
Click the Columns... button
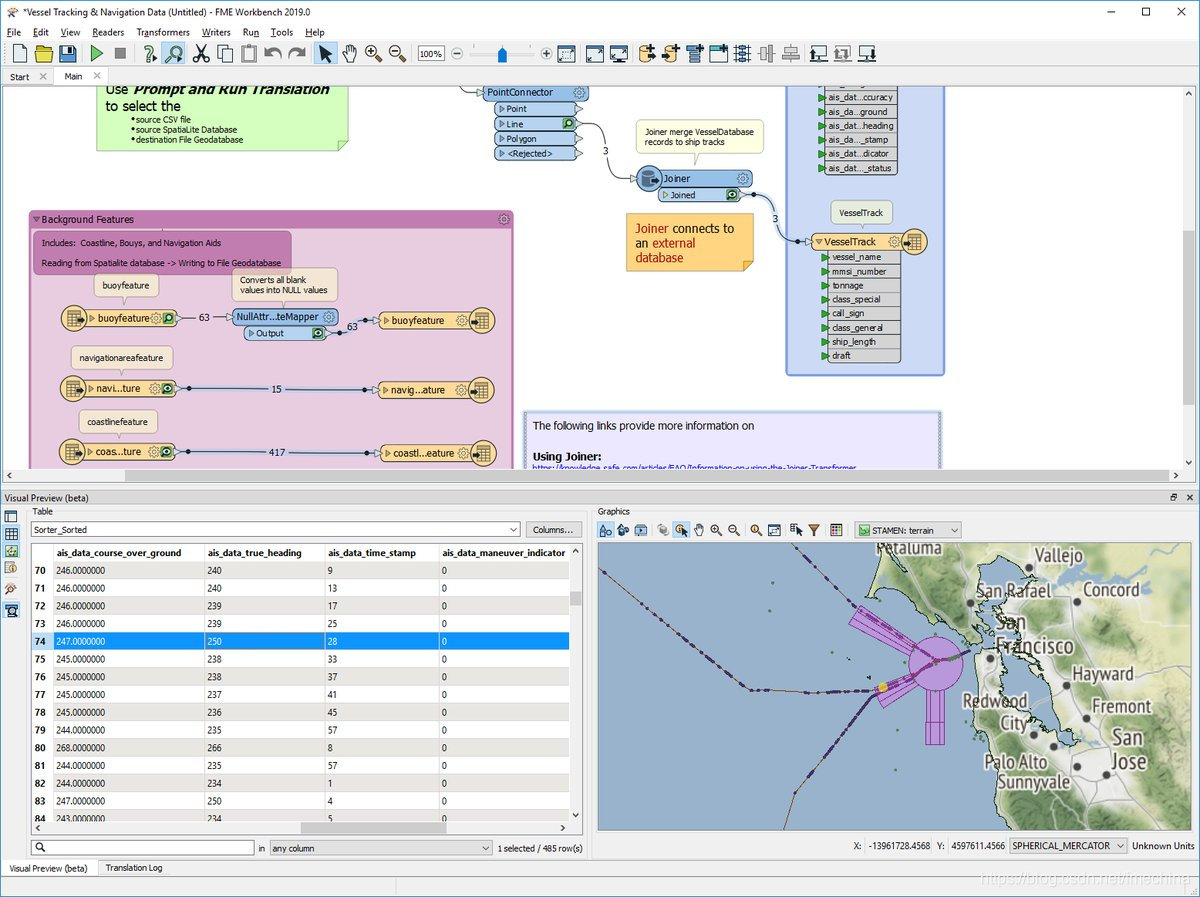tap(553, 529)
